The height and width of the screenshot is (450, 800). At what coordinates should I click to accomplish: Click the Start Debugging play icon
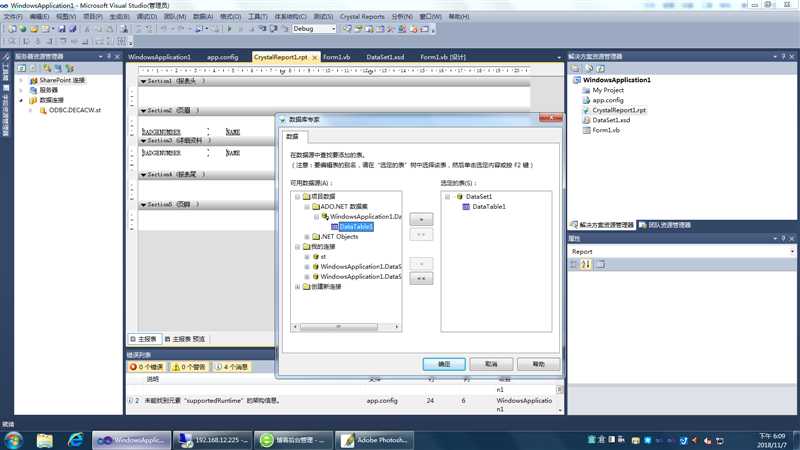pyautogui.click(x=230, y=29)
